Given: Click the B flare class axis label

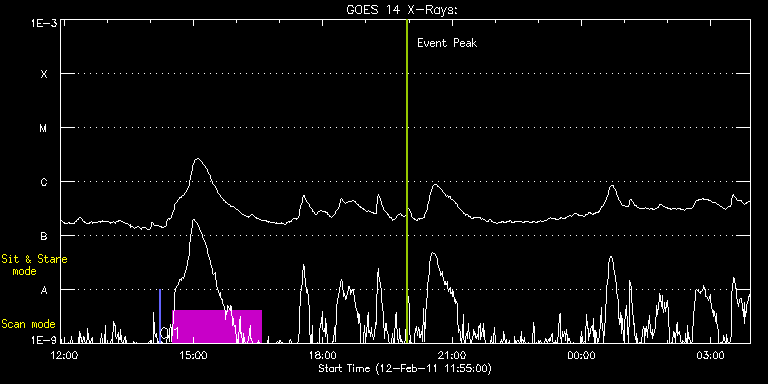Looking at the screenshot, I should [x=44, y=236].
